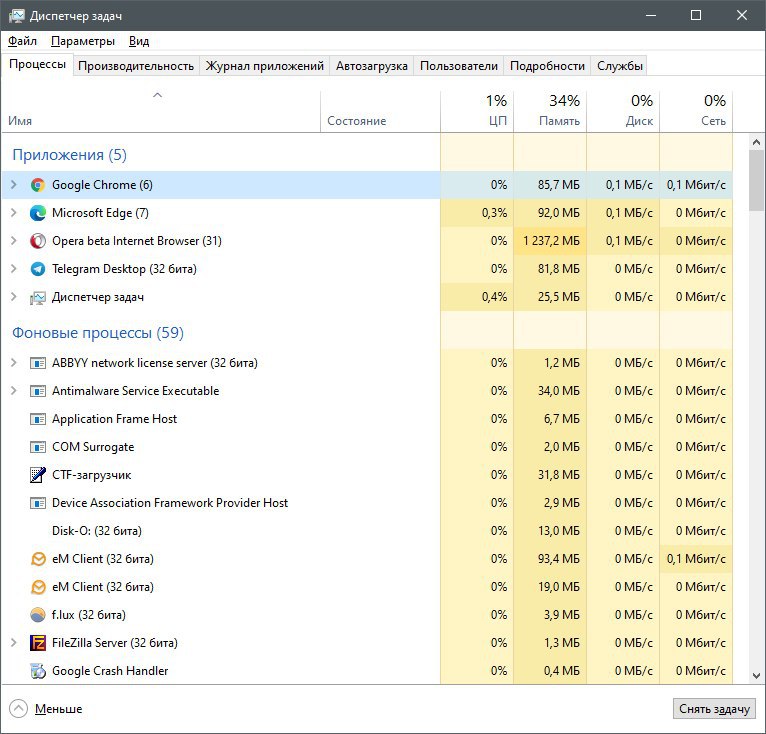Click the COM Surrogate icon
Viewport: 766px width, 734px height.
click(38, 447)
